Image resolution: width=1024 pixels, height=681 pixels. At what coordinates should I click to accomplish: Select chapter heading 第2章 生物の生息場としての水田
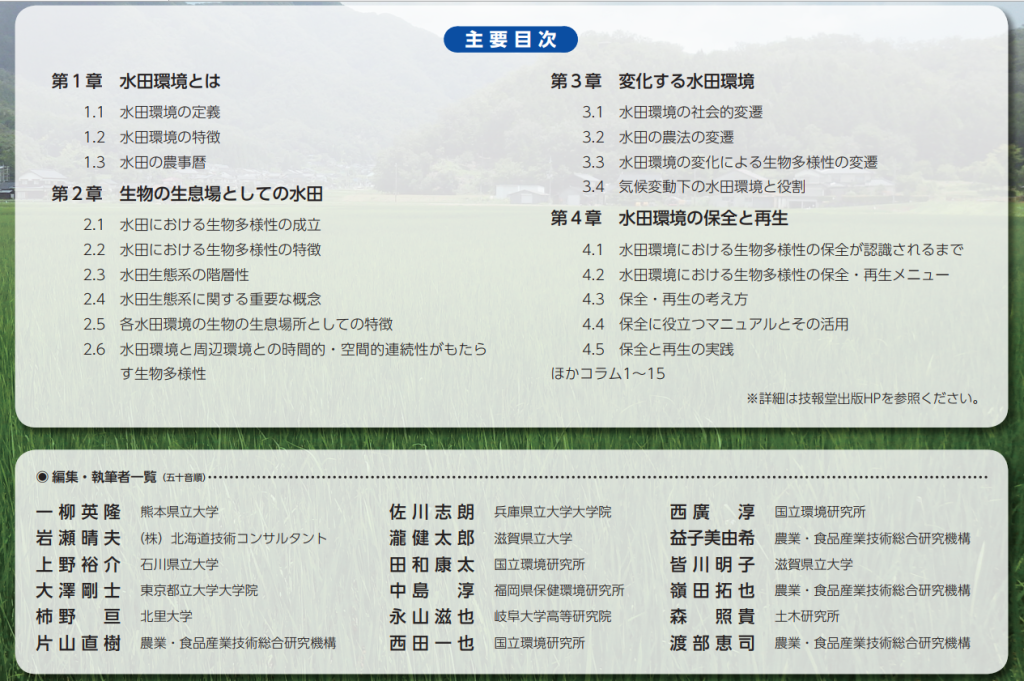[x=187, y=193]
